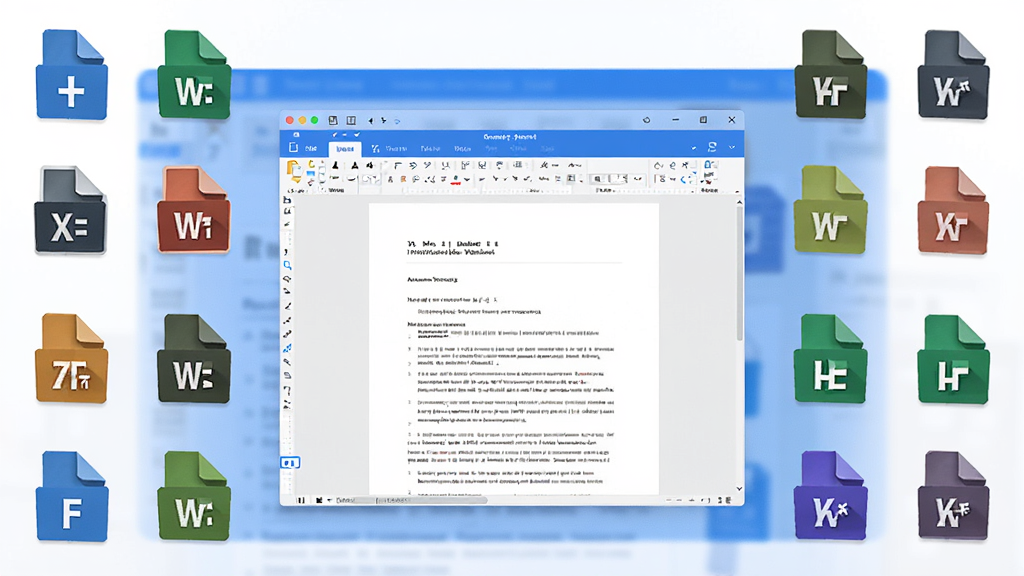Toggle the layout view icon in the title bar
Screen dimensions: 1024x576
tap(351, 120)
